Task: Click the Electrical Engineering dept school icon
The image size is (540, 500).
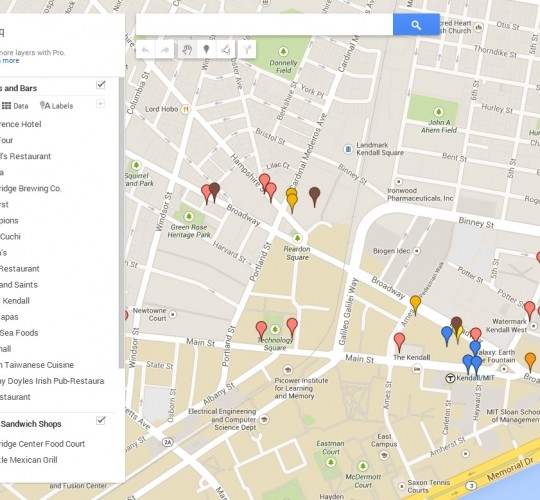Action: (264, 419)
